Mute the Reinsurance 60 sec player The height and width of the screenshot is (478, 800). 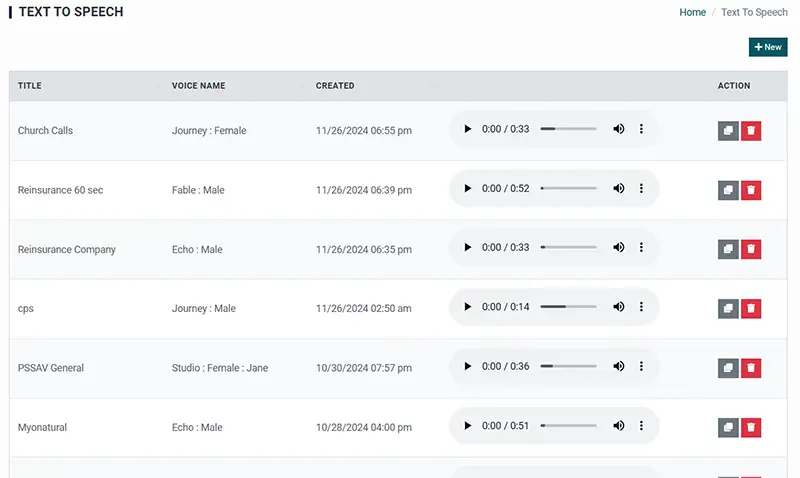618,188
